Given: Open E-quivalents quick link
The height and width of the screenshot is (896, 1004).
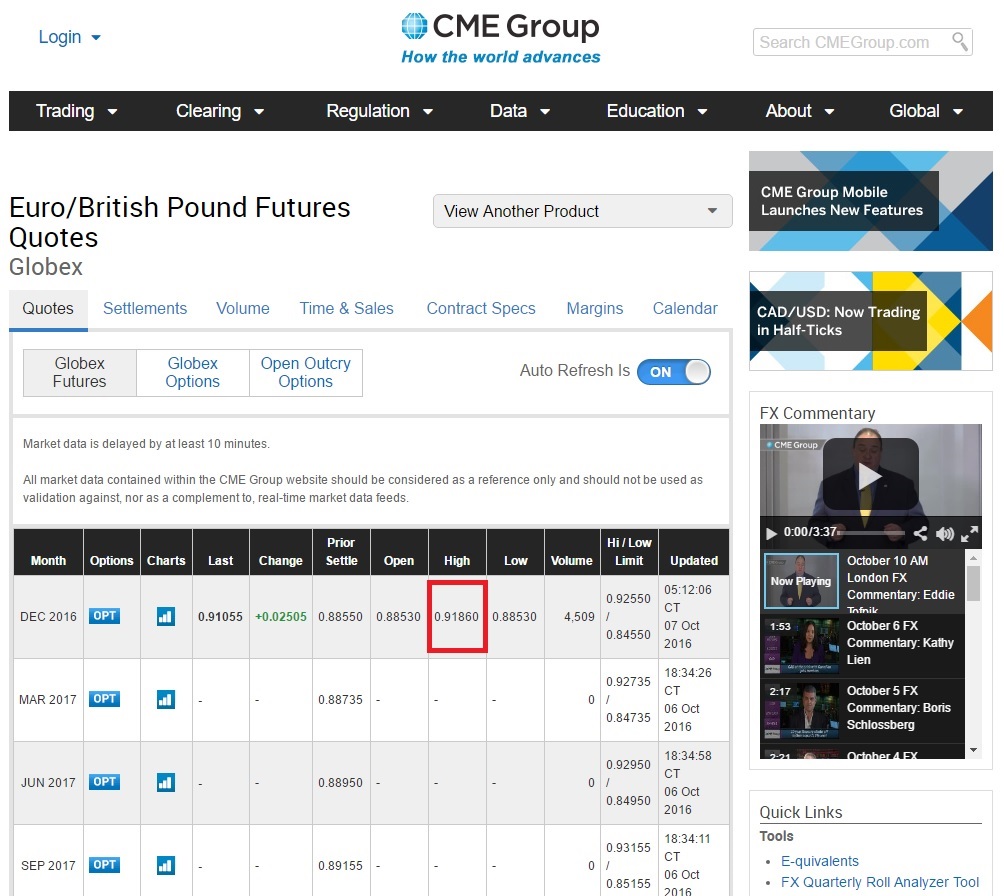Looking at the screenshot, I should pos(820,861).
